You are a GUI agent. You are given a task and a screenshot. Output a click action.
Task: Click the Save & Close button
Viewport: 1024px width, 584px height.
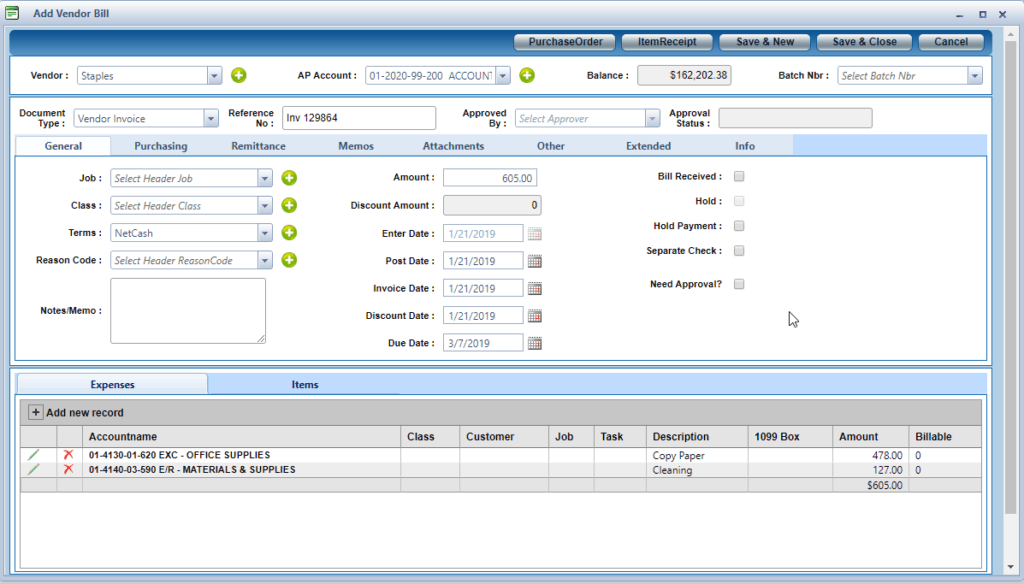tap(864, 42)
